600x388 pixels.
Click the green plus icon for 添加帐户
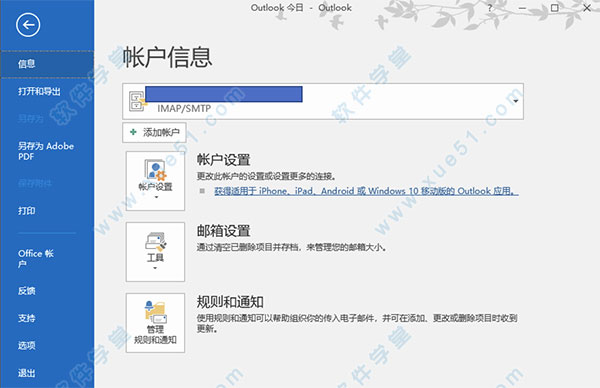133,132
